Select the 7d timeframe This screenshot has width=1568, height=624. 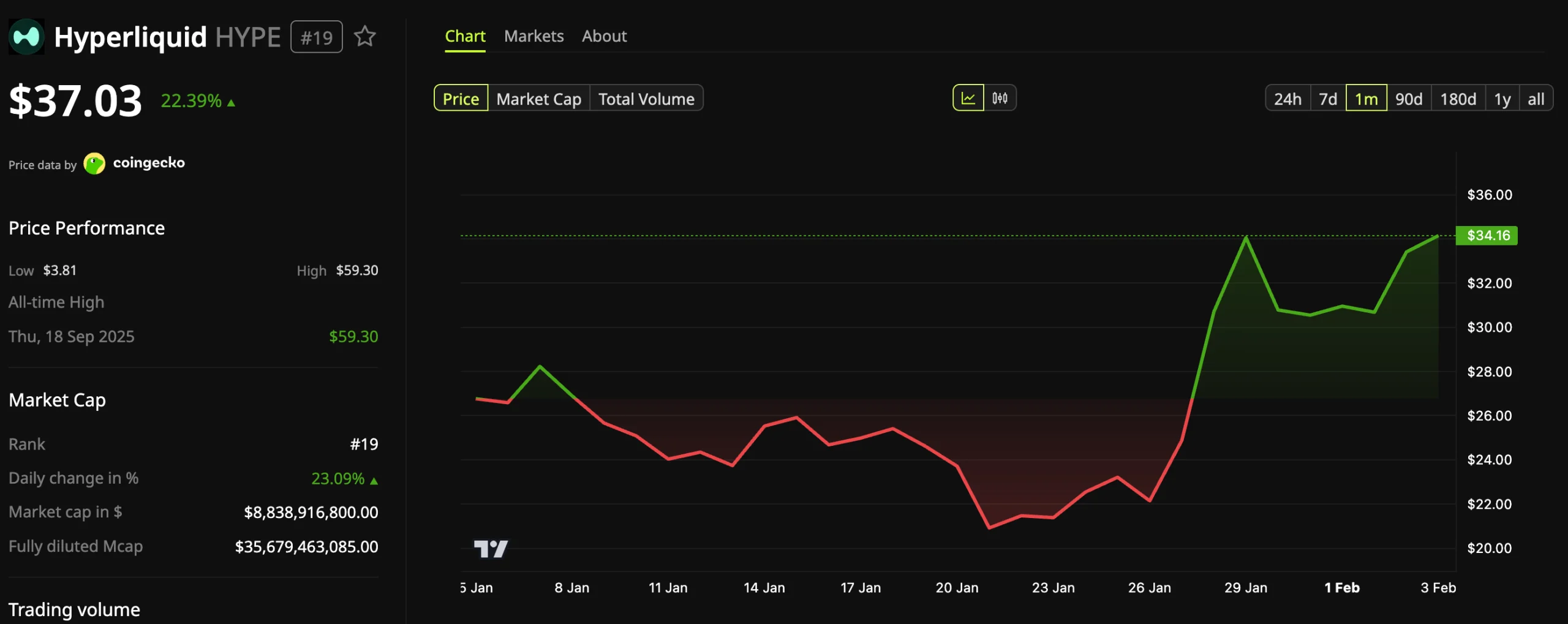coord(1327,98)
